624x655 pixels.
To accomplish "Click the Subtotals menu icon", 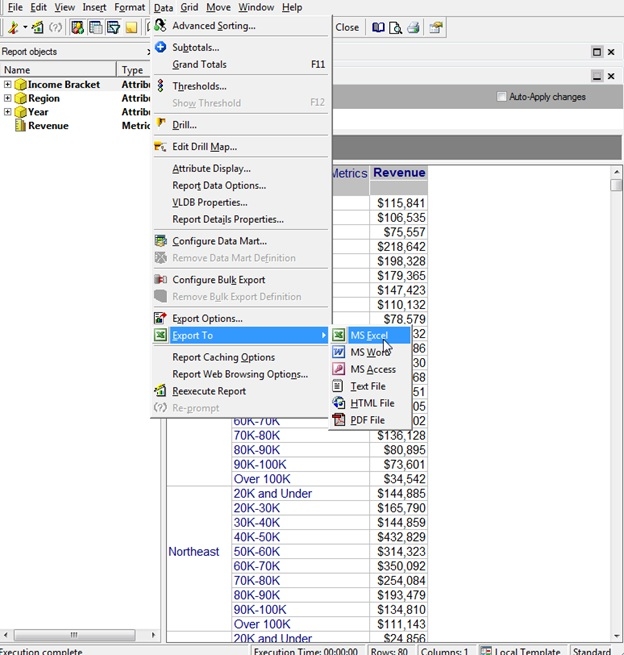I will (x=160, y=47).
